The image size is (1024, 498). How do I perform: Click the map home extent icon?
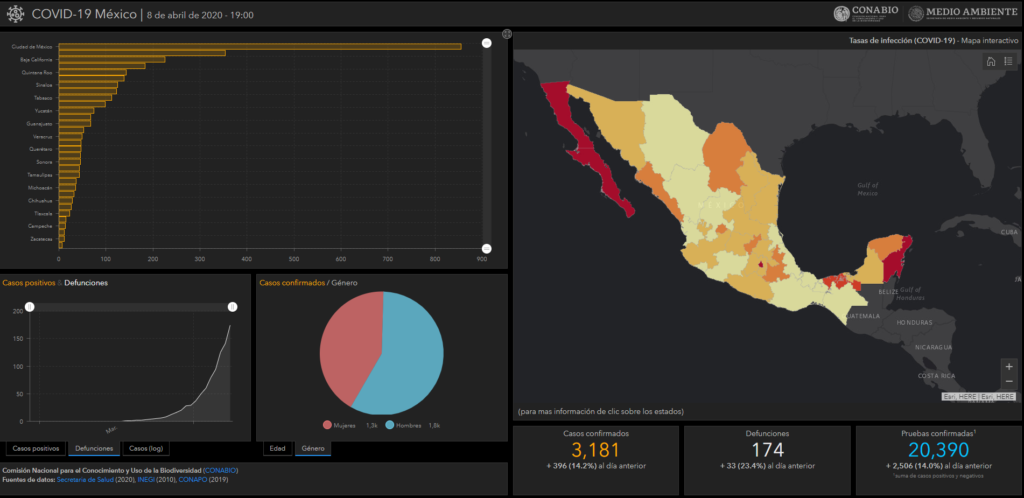(x=990, y=62)
